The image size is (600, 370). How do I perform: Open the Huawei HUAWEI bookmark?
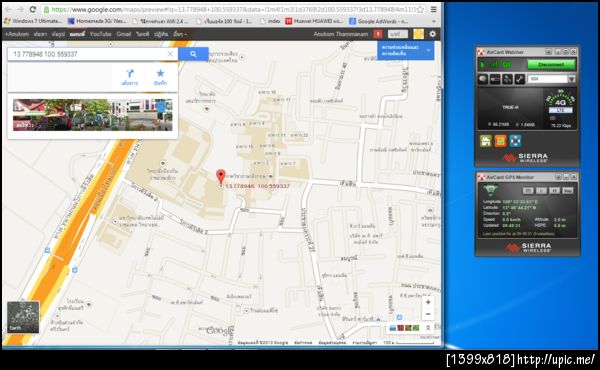314,21
